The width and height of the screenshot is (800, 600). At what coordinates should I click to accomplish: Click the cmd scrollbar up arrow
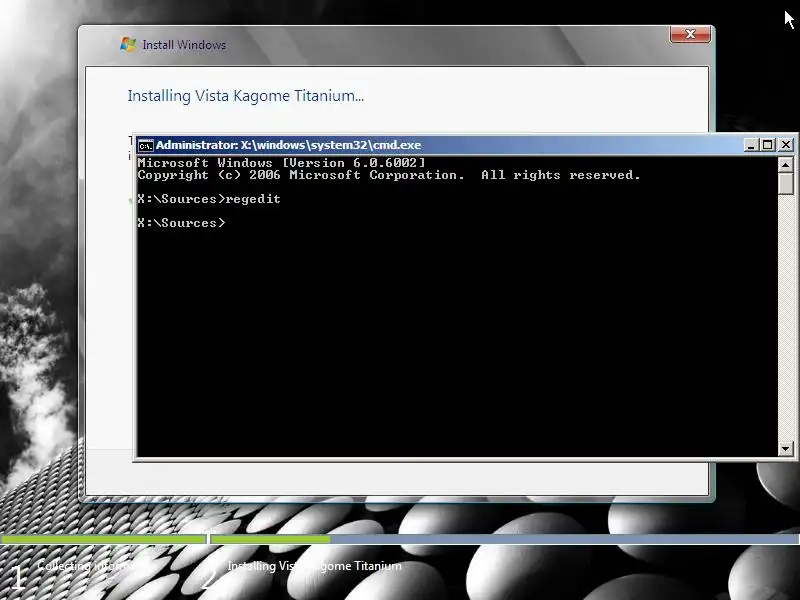(x=785, y=165)
